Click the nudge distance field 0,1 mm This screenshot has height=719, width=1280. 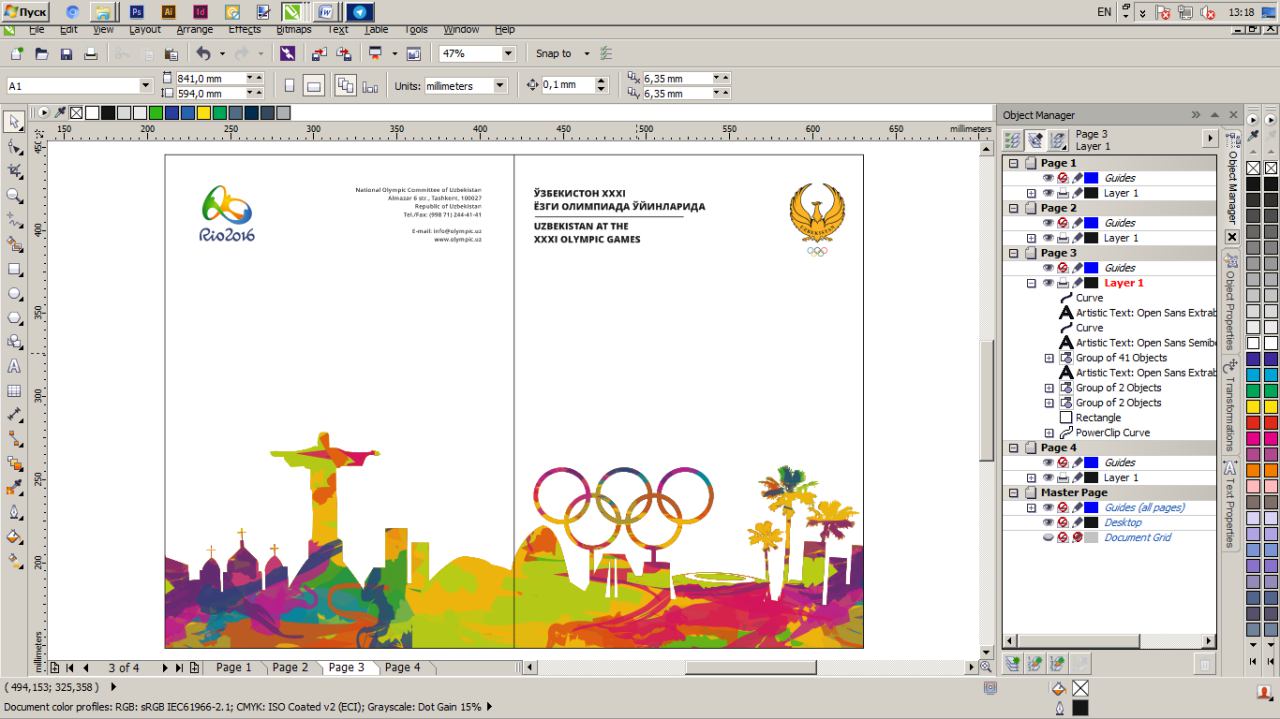pyautogui.click(x=568, y=86)
